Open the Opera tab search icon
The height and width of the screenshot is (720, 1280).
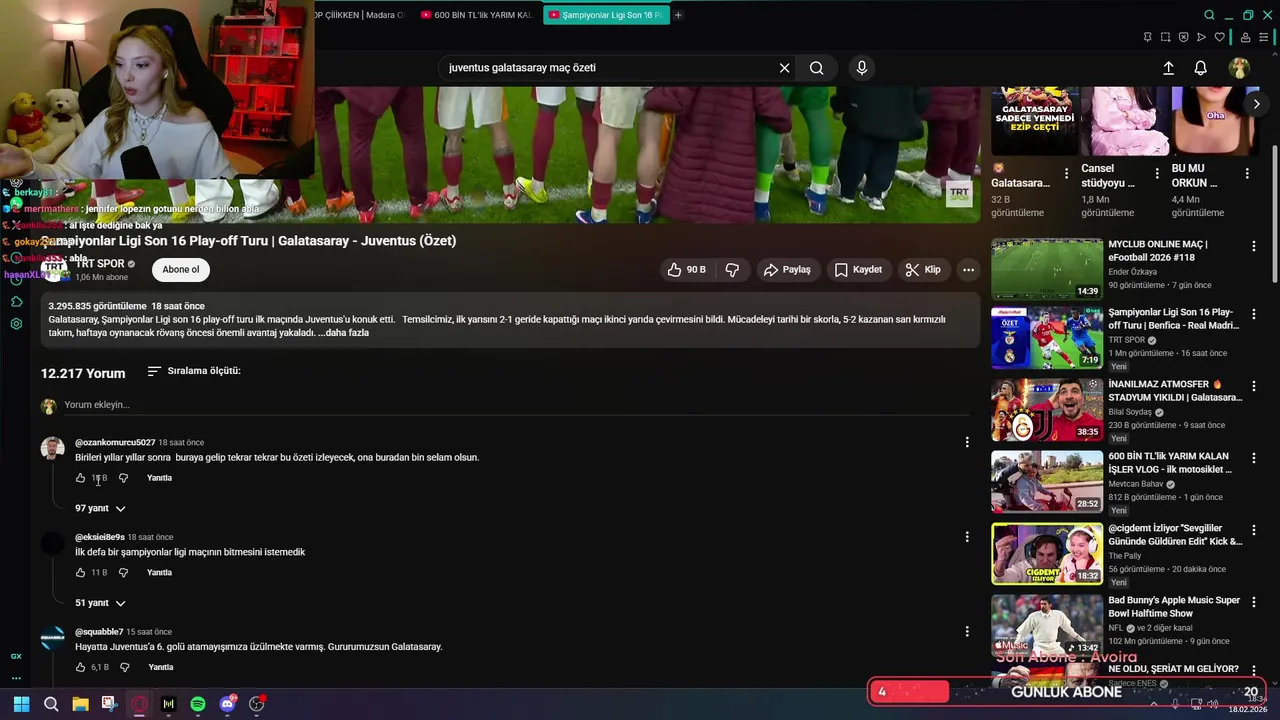click(x=1209, y=15)
